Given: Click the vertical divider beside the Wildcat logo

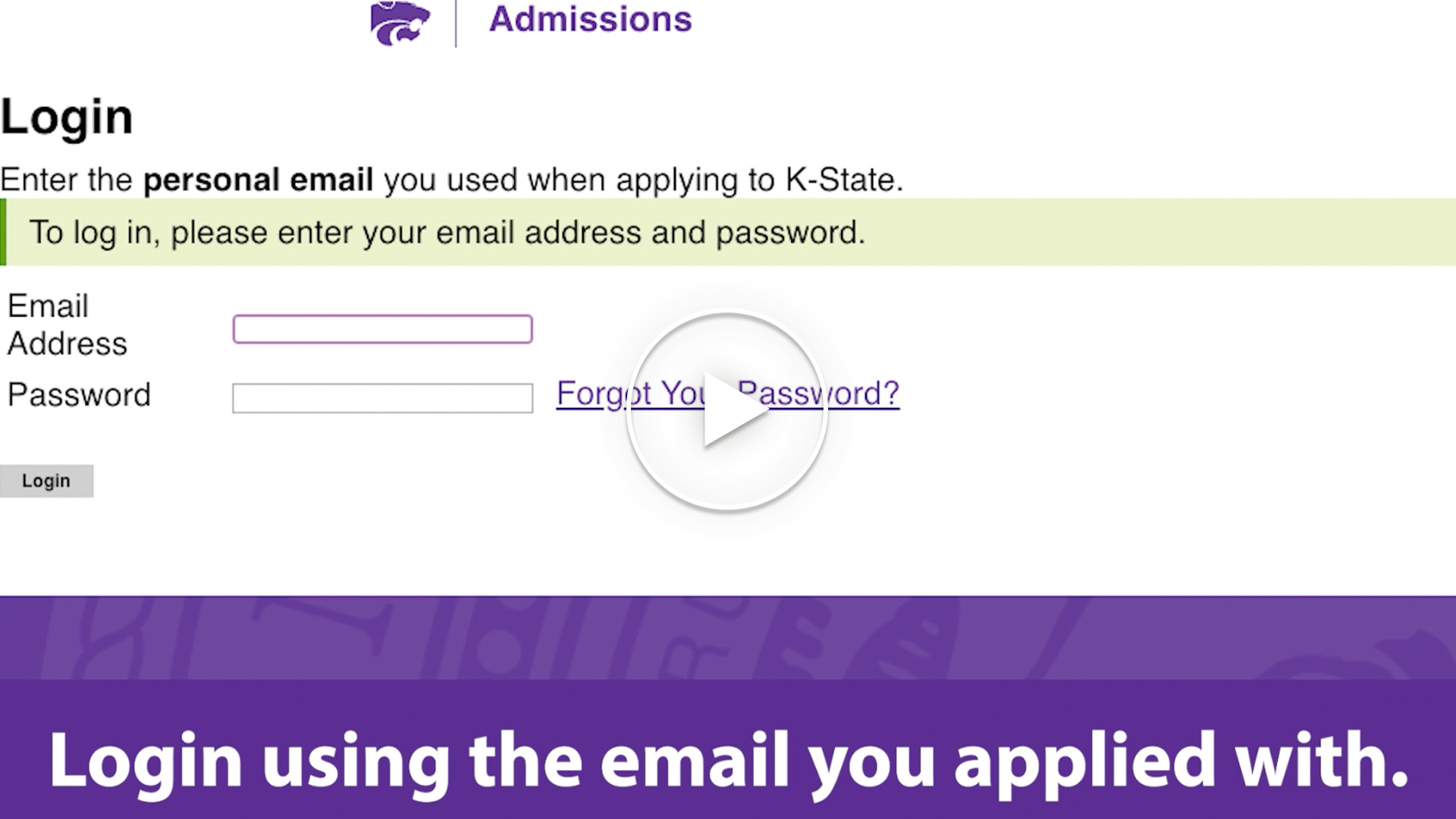Looking at the screenshot, I should click(456, 23).
